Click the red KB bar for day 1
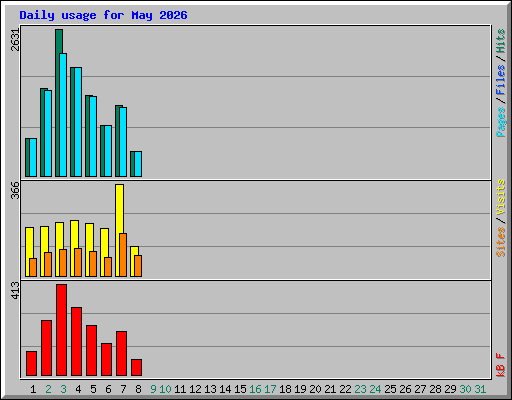This screenshot has height=400, width=512. pos(31,363)
